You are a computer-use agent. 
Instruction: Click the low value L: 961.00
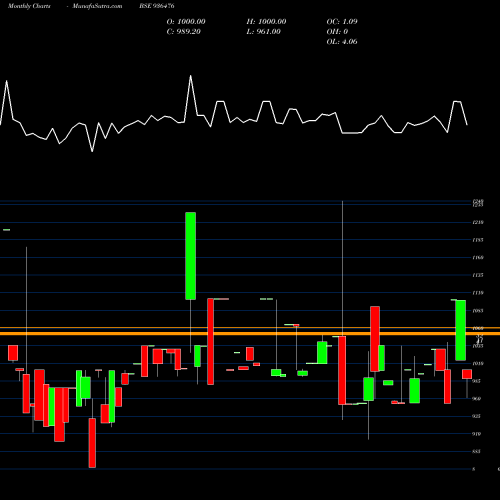264,32
